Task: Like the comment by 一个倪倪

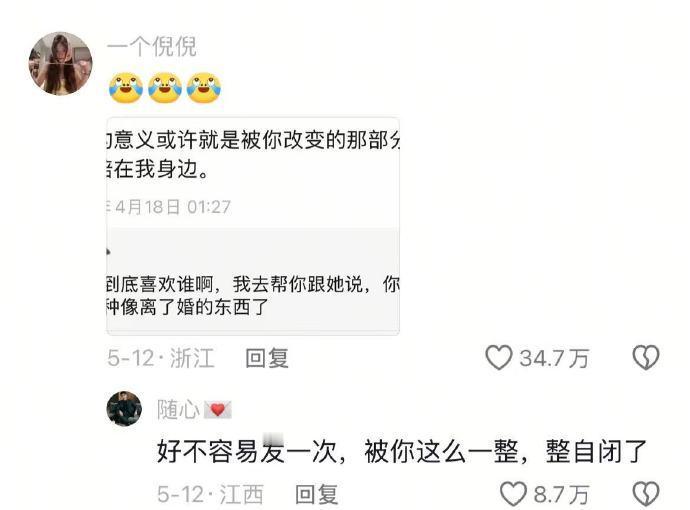Action: point(499,357)
